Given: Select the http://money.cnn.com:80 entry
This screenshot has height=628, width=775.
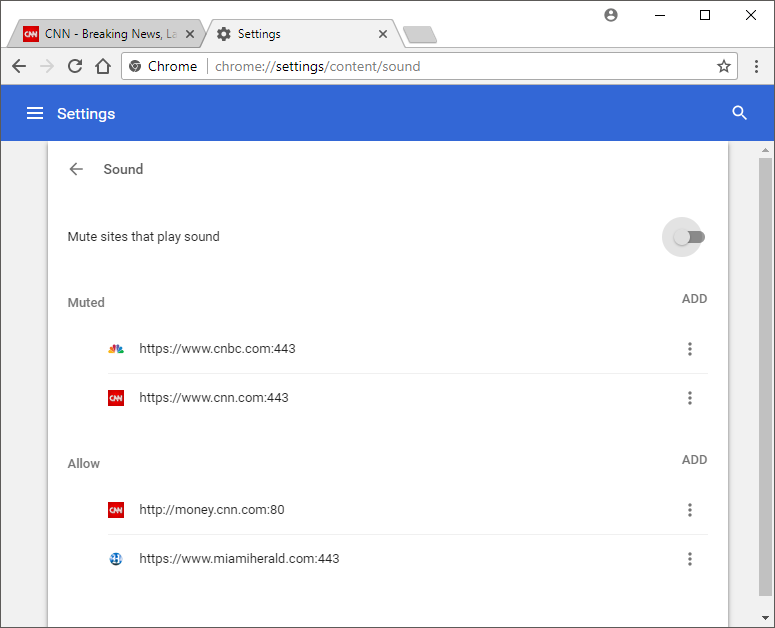Looking at the screenshot, I should (x=408, y=510).
